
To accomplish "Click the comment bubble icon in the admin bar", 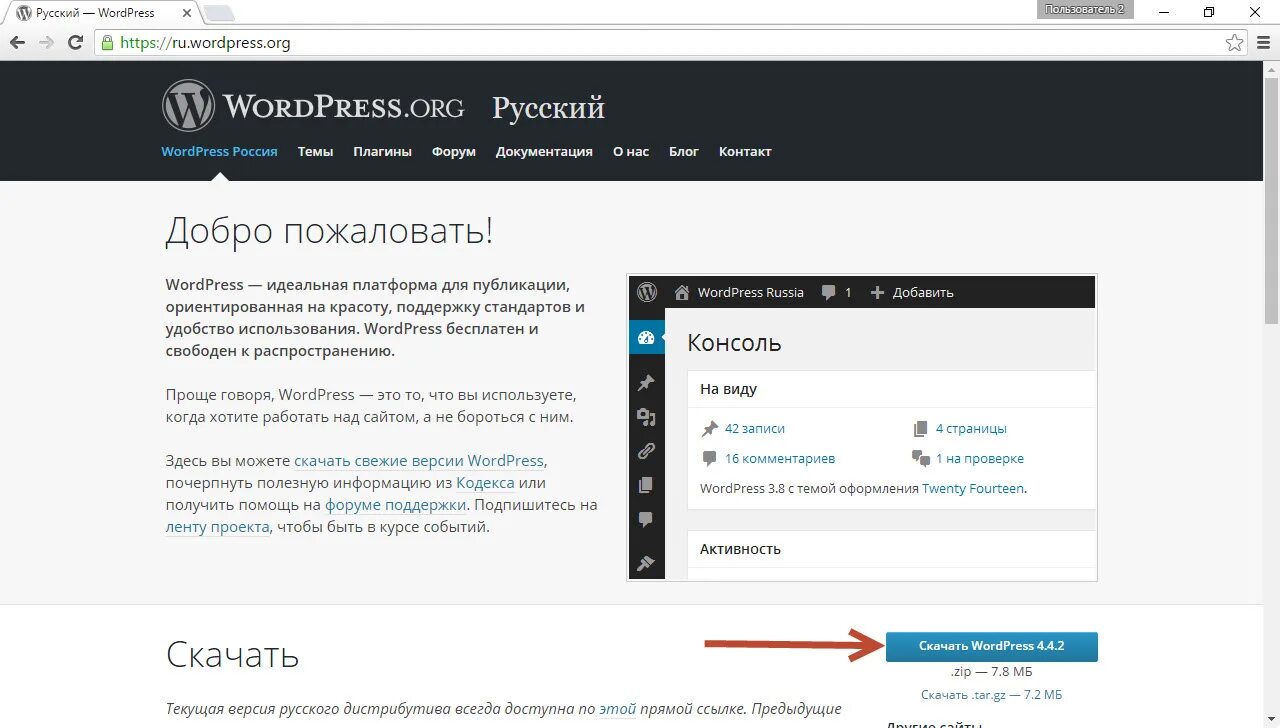I will [x=828, y=292].
